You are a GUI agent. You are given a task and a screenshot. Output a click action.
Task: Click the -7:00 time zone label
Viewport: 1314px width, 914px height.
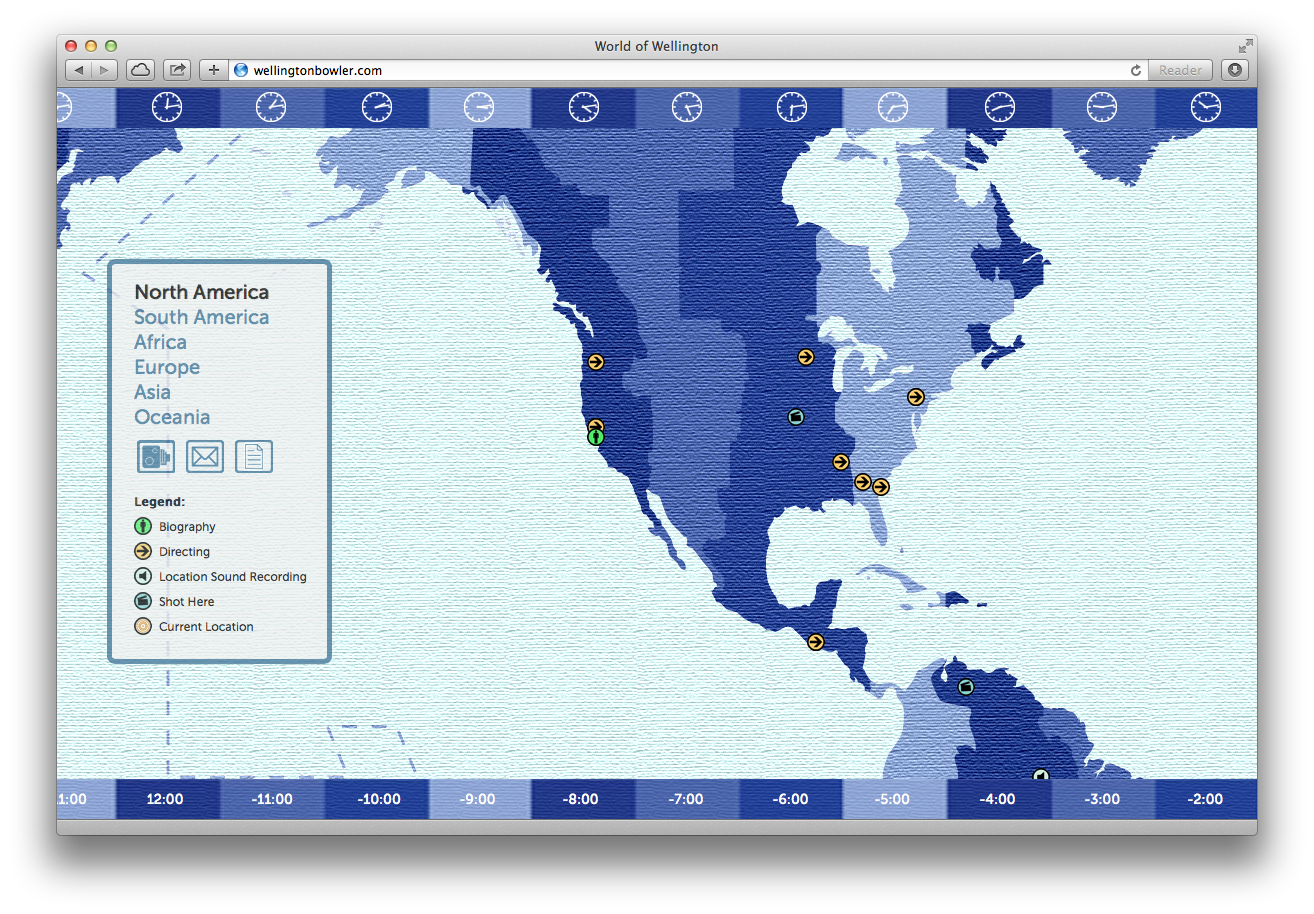click(x=686, y=799)
